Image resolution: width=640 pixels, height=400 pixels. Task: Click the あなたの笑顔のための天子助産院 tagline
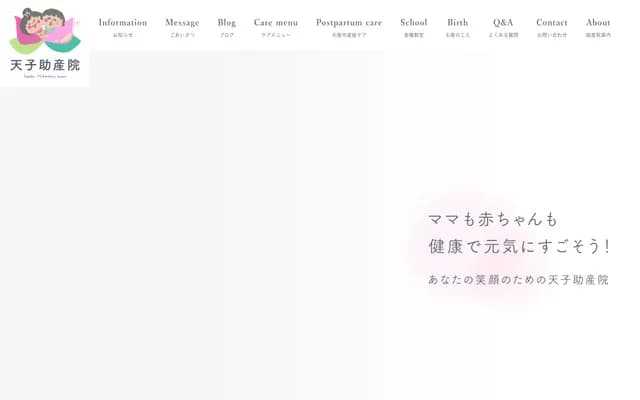click(x=518, y=280)
